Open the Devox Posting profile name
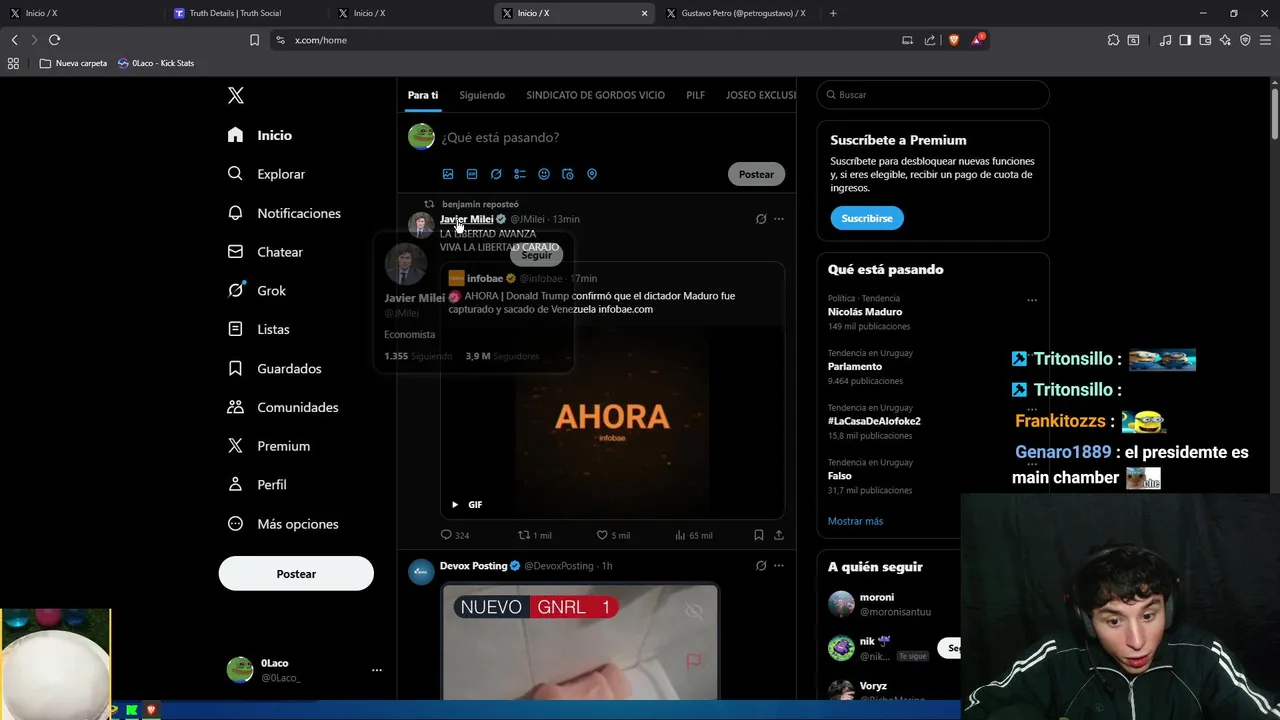 [x=473, y=566]
